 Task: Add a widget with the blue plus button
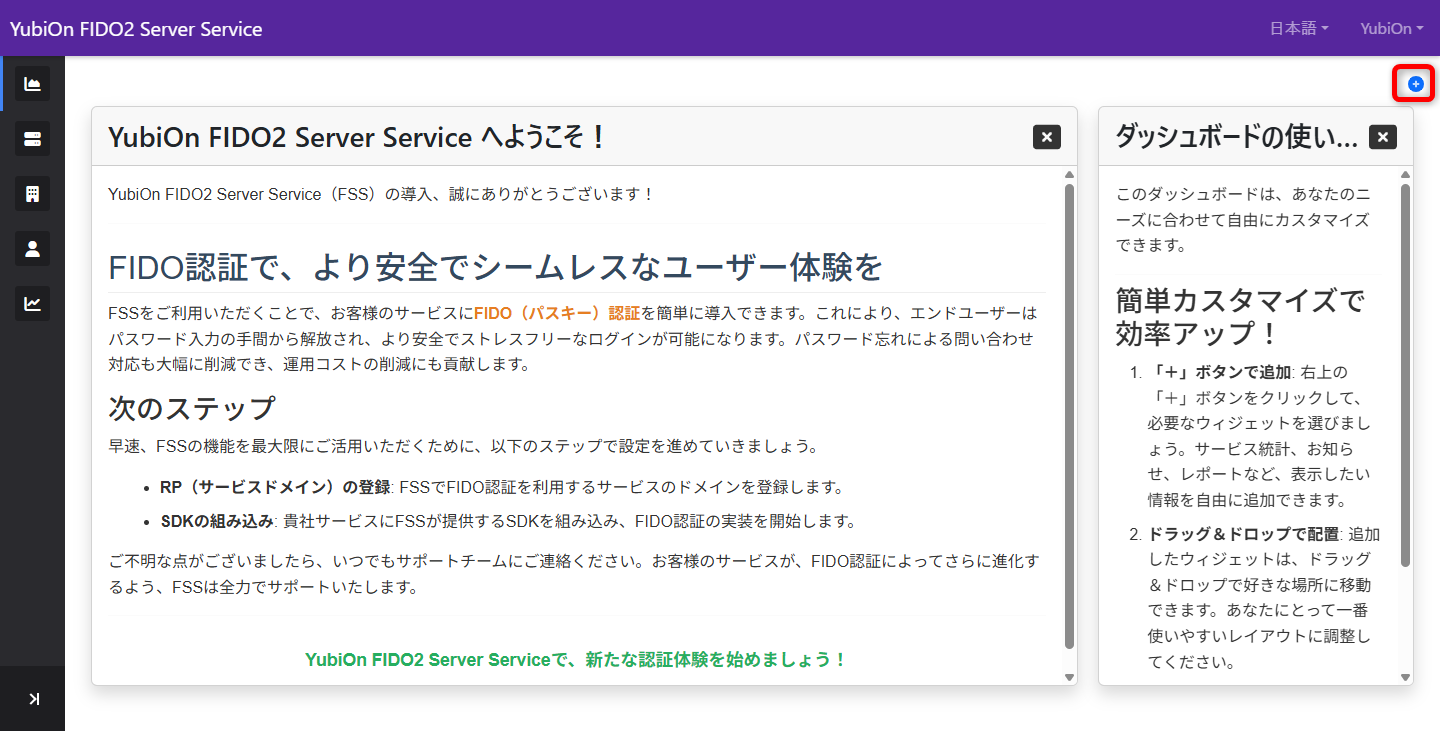[1415, 84]
